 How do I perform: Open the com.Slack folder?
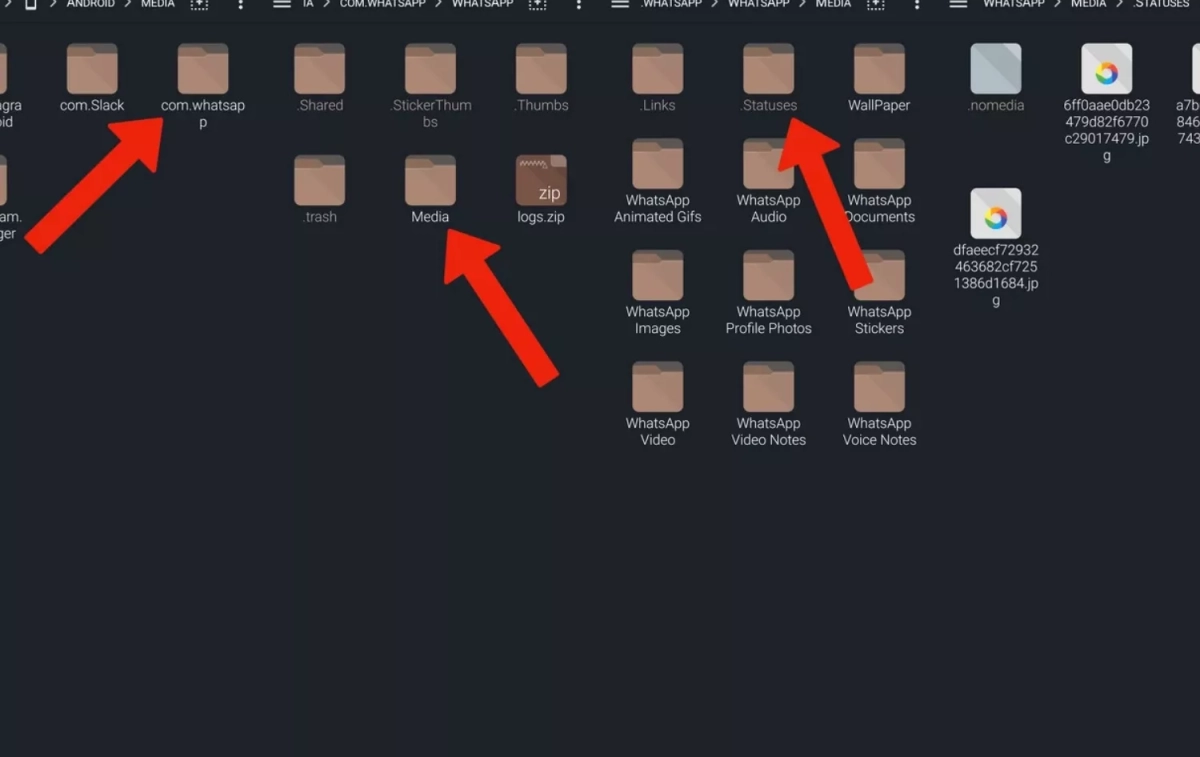(x=92, y=70)
